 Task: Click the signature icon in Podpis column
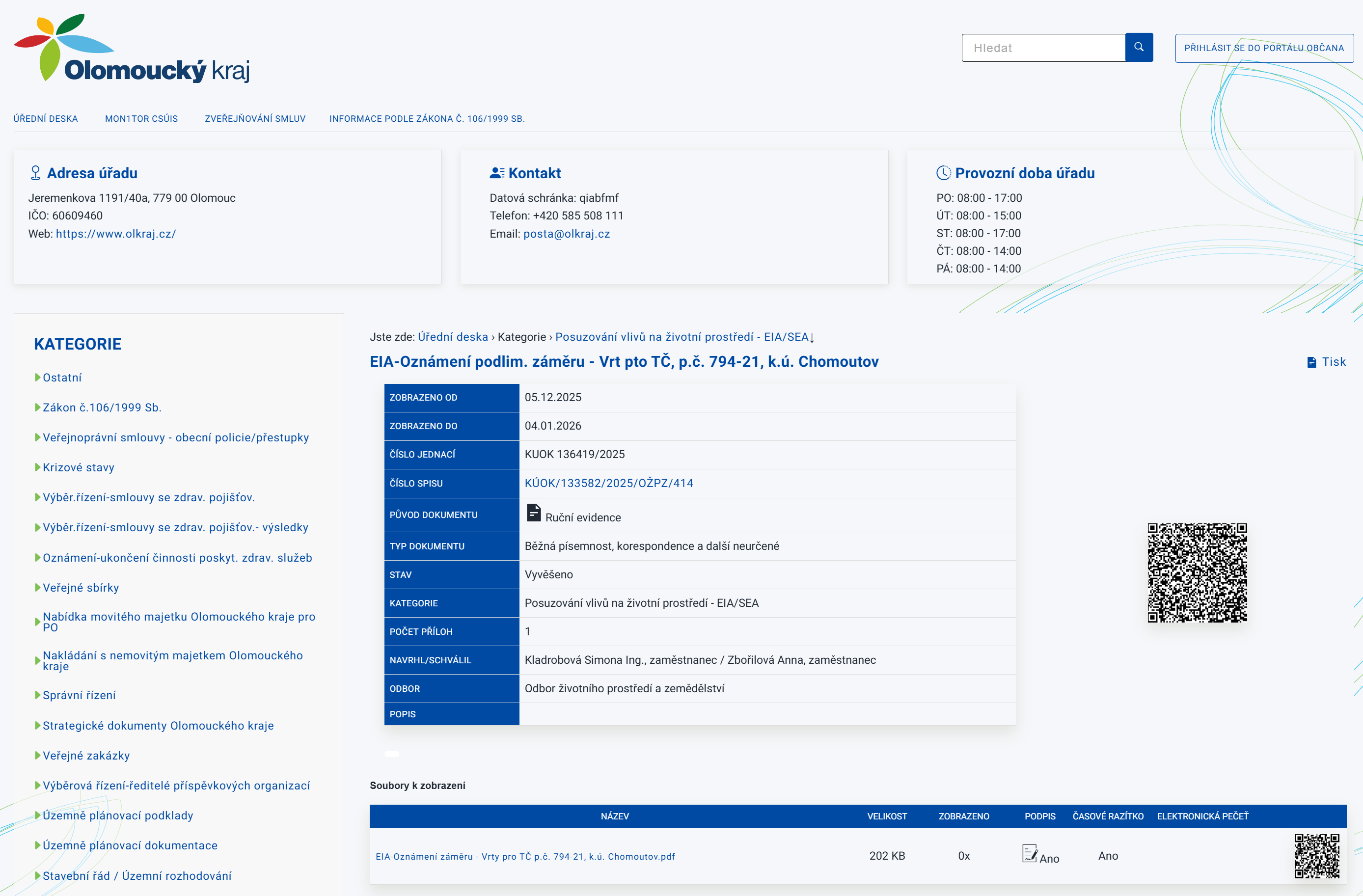pyautogui.click(x=1029, y=854)
